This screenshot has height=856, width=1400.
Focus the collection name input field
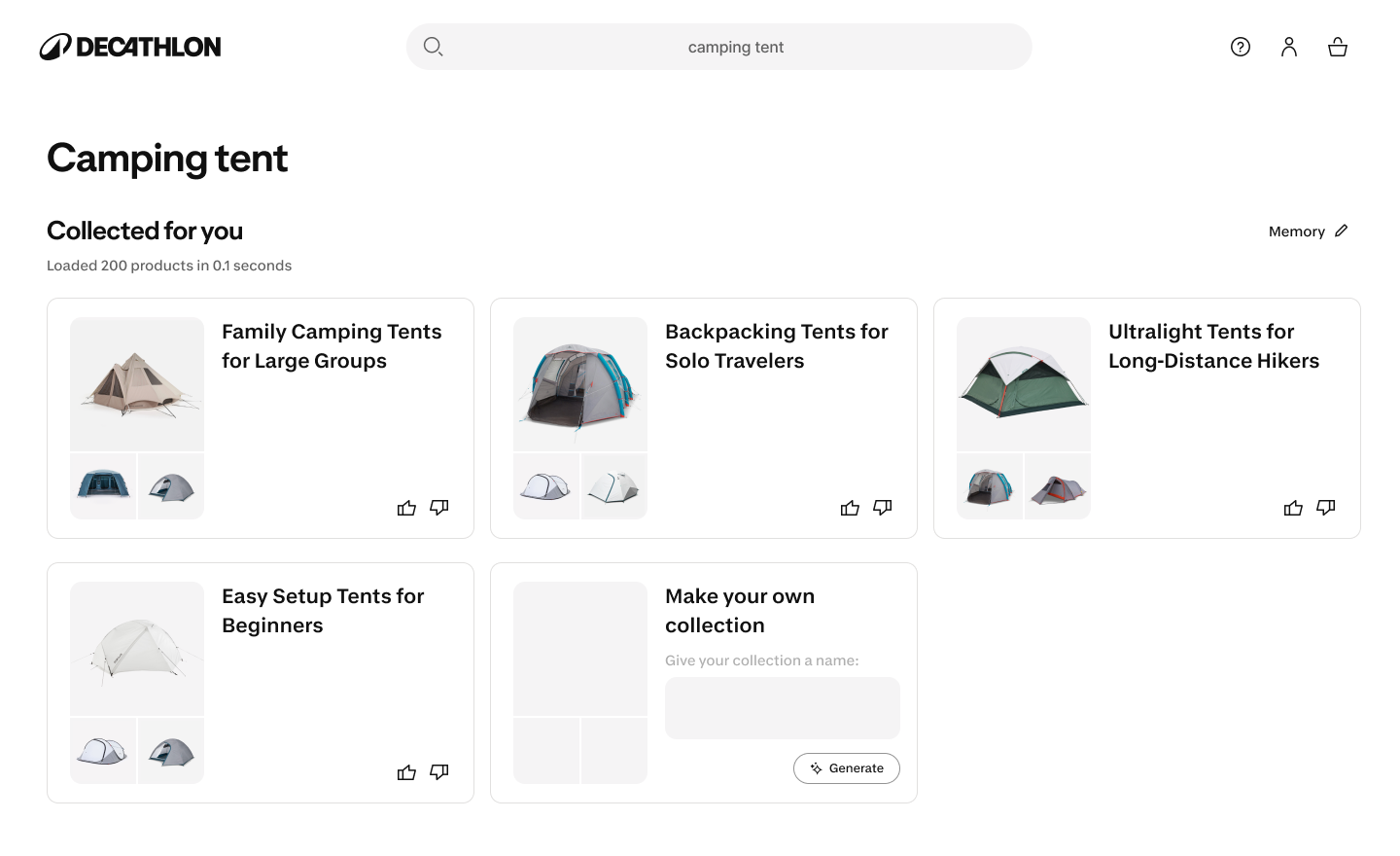coord(783,708)
